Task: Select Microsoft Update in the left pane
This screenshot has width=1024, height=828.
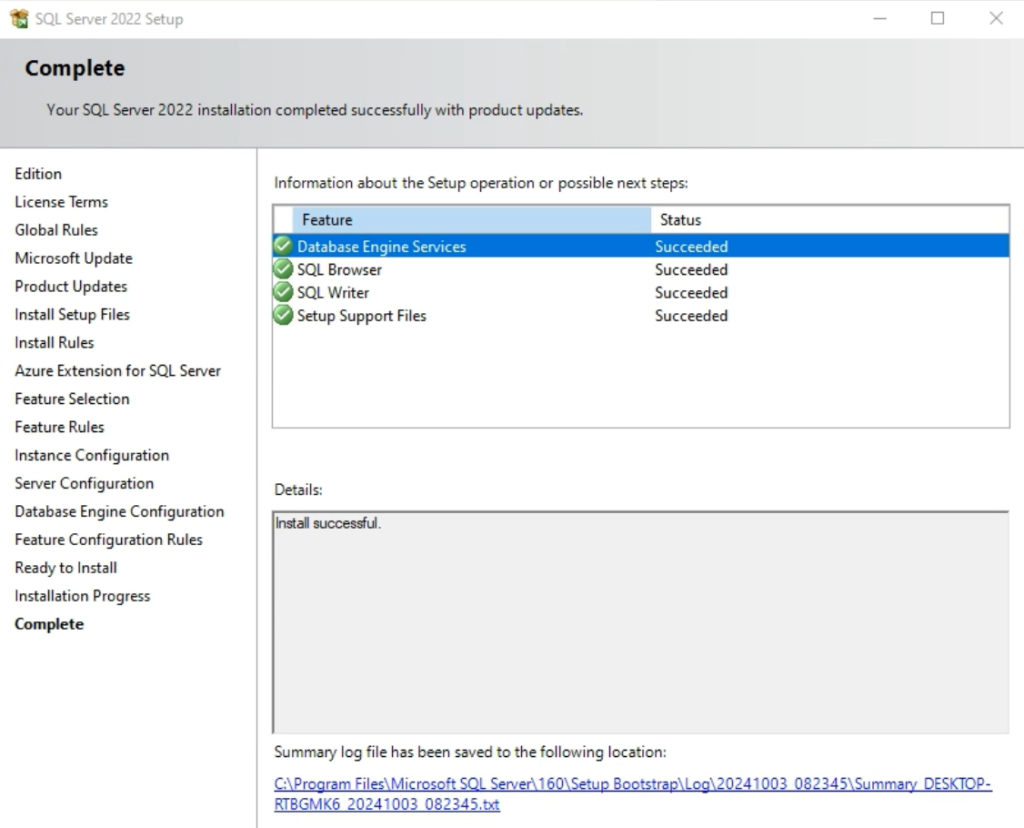Action: pos(73,258)
